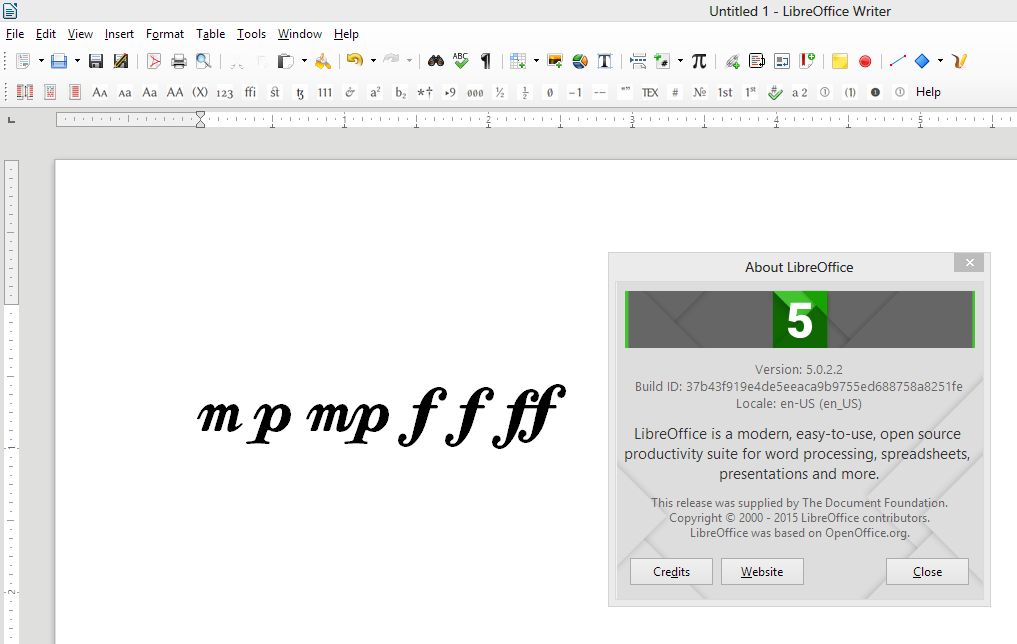1017x644 pixels.
Task: Expand the Undo history dropdown arrow
Action: tap(373, 61)
